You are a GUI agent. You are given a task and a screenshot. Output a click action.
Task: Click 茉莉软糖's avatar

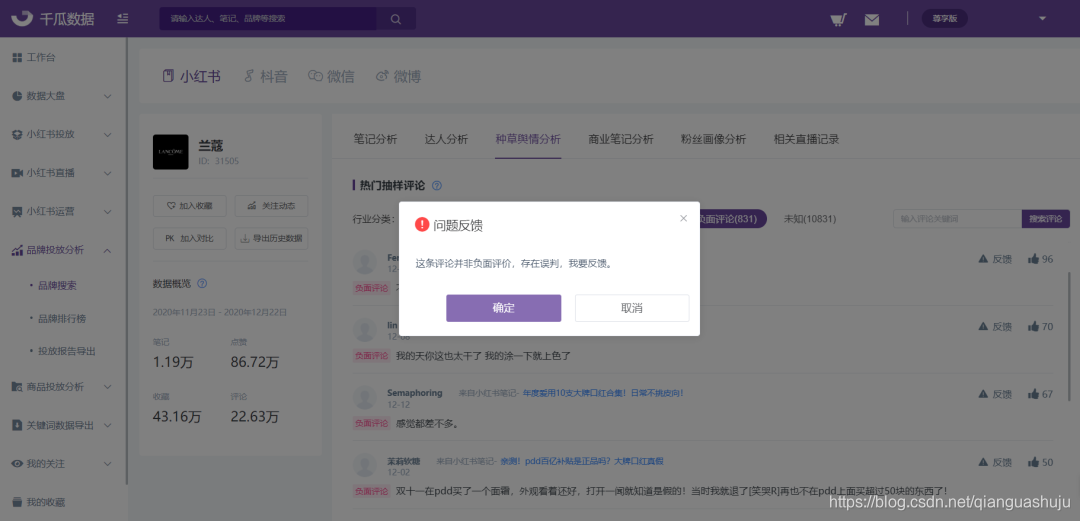364,465
